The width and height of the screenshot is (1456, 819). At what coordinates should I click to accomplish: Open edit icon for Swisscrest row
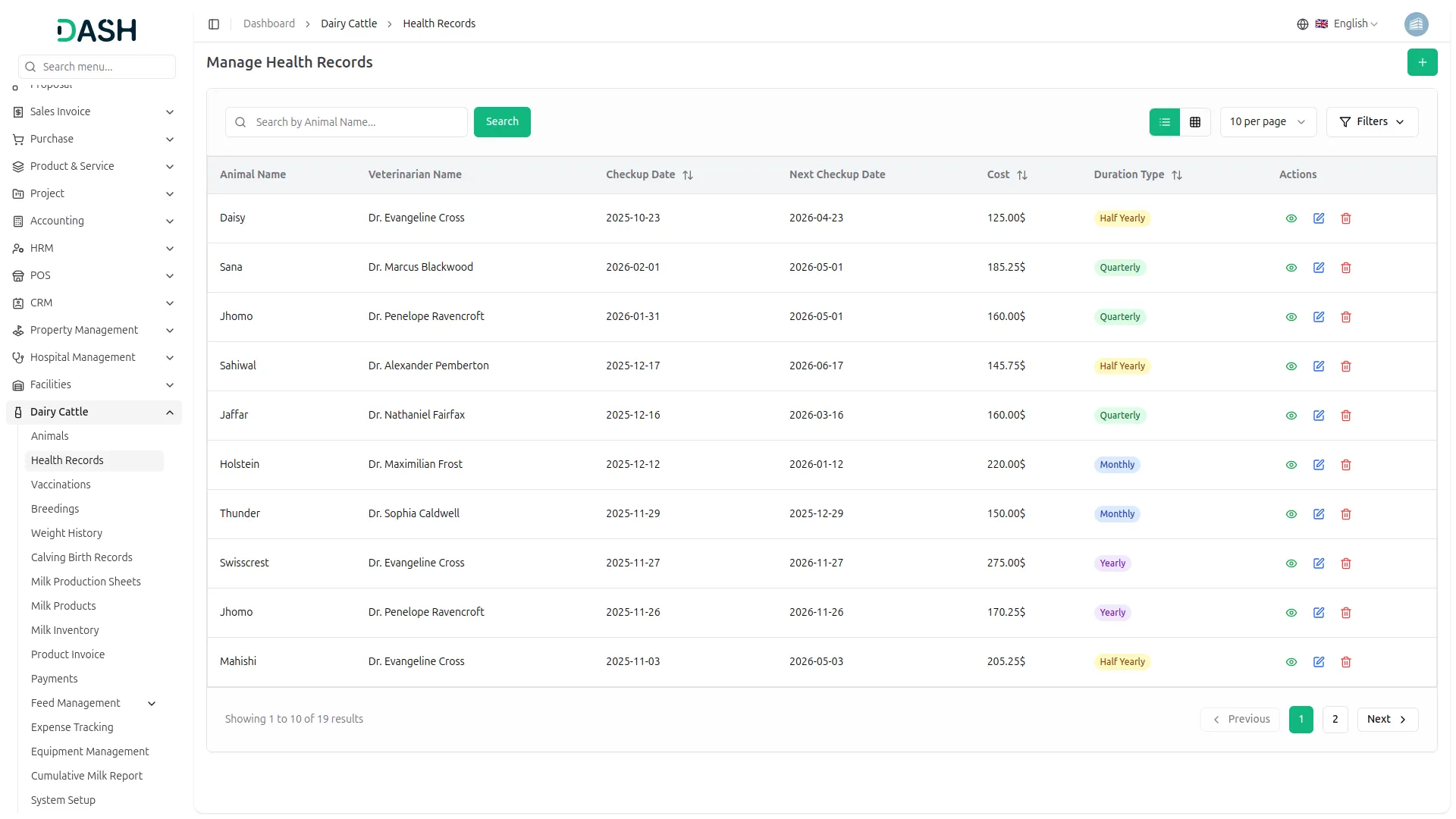[x=1319, y=563]
